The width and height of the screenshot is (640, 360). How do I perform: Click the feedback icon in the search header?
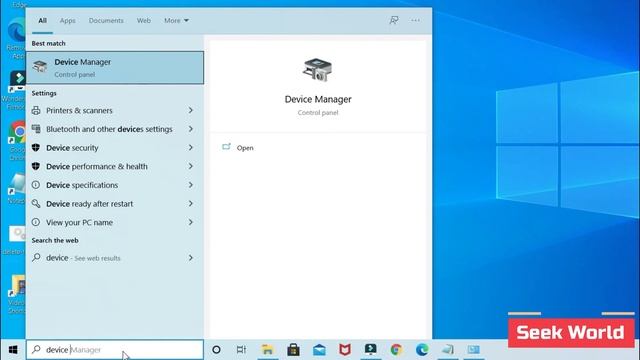pyautogui.click(x=393, y=20)
